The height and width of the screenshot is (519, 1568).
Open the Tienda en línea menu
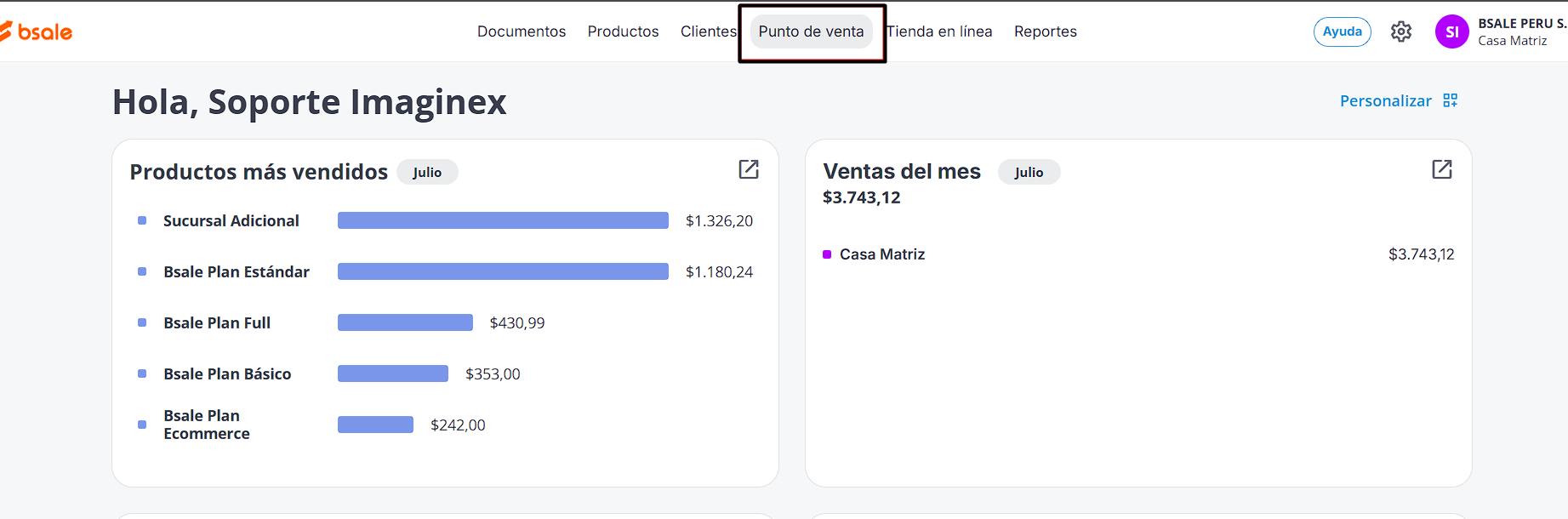click(939, 31)
